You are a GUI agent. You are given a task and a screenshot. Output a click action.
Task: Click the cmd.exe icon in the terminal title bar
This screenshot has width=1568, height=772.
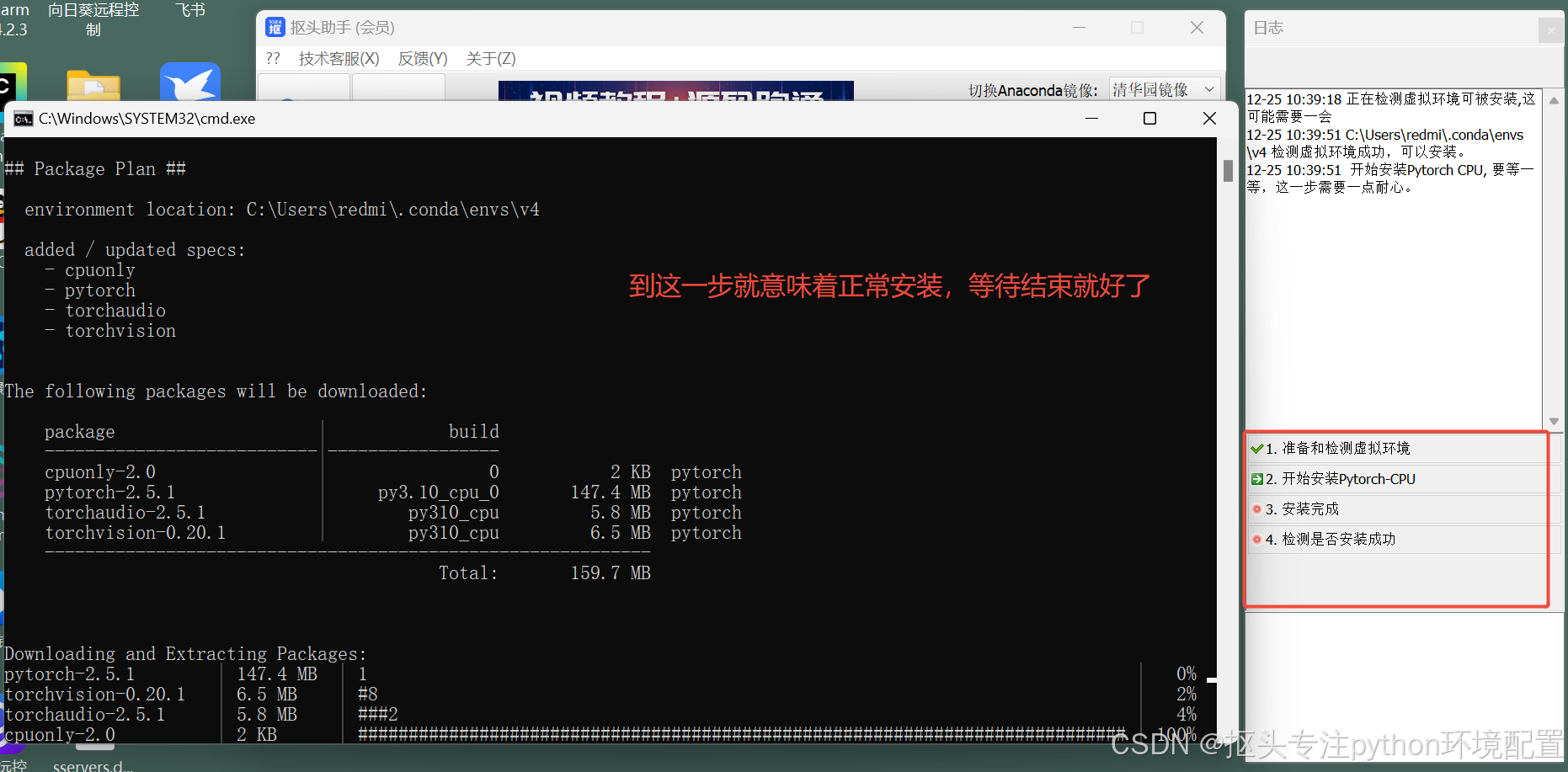[22, 119]
